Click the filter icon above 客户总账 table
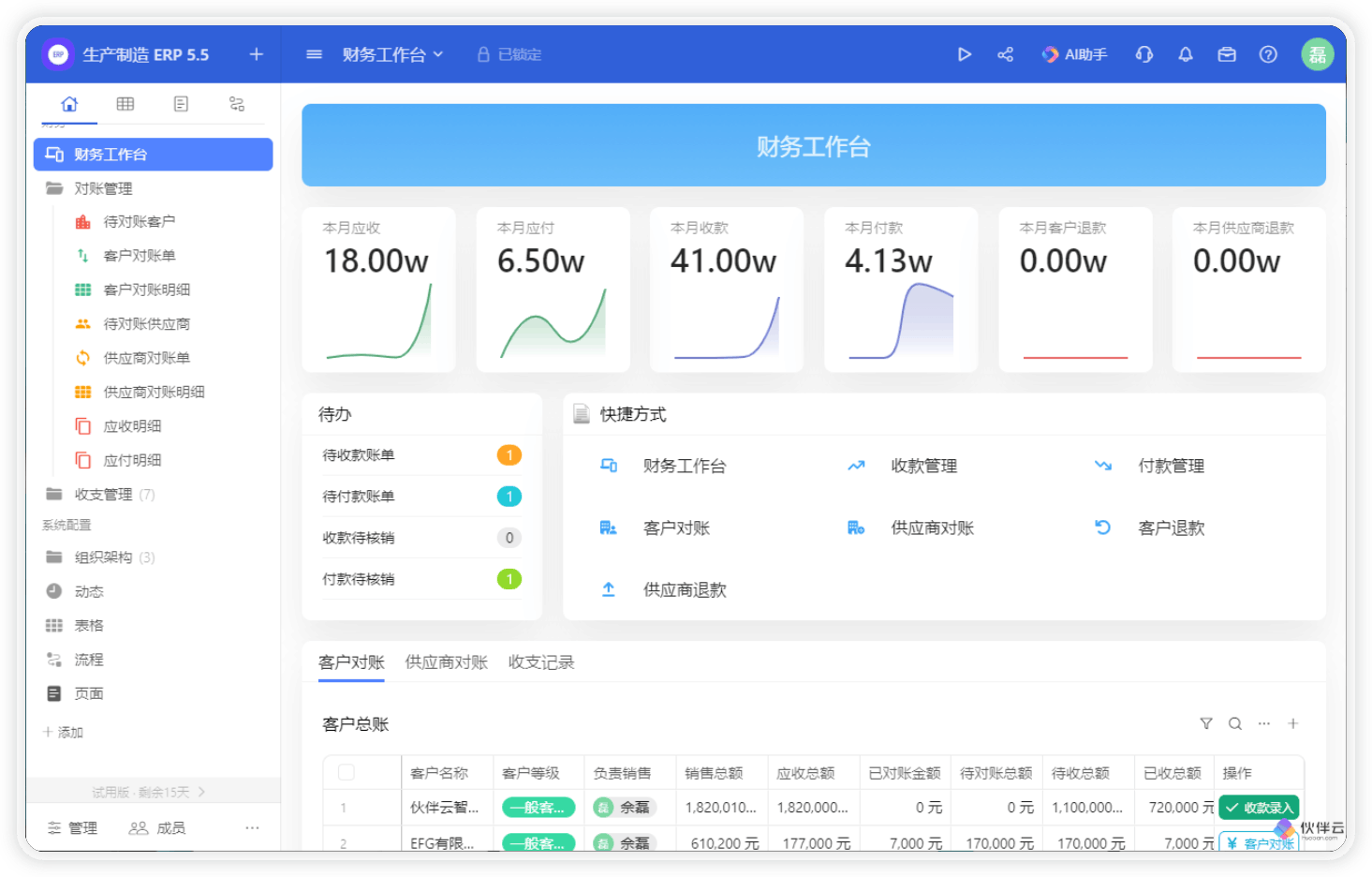The width and height of the screenshot is (1372, 877). 1206,723
